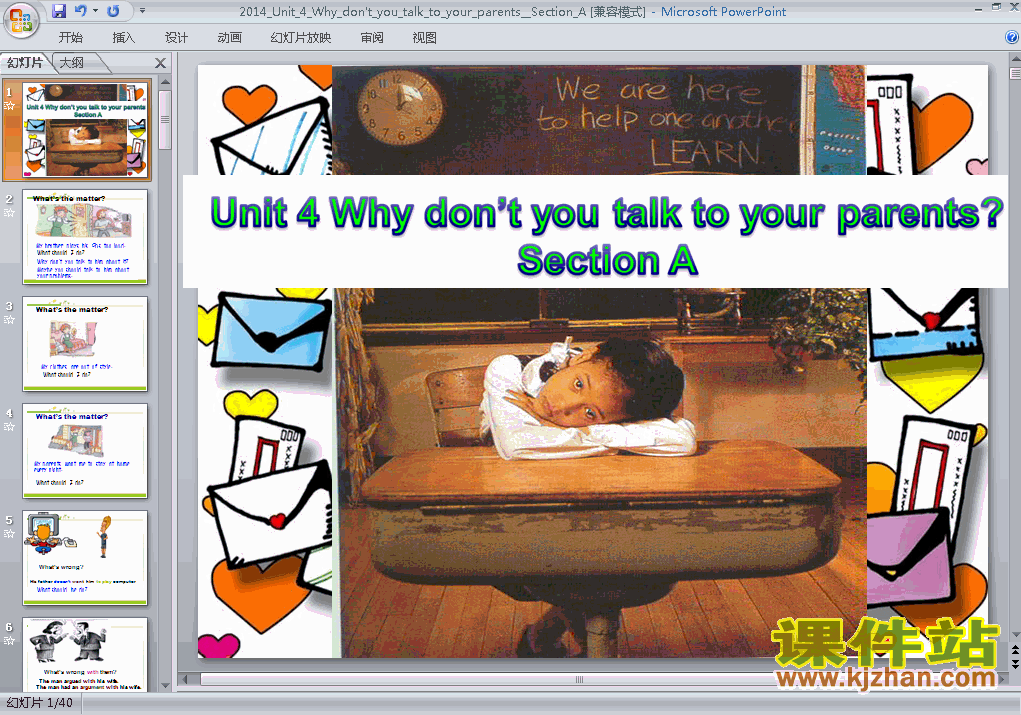Select slide 1 thumbnail
The height and width of the screenshot is (715, 1021).
[85, 130]
